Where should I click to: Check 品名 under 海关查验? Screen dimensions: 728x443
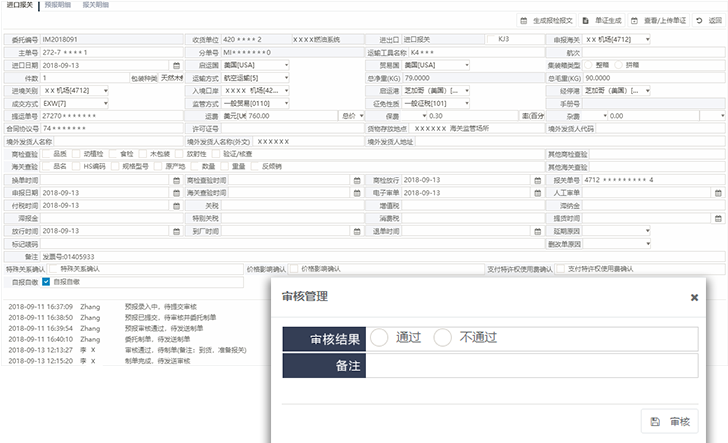(46, 166)
